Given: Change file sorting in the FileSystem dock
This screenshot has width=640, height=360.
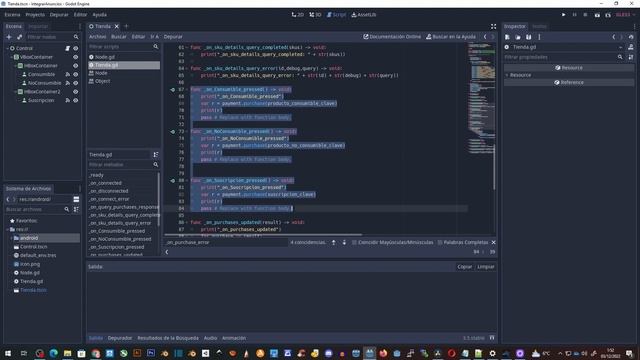Looking at the screenshot, I should (76, 209).
